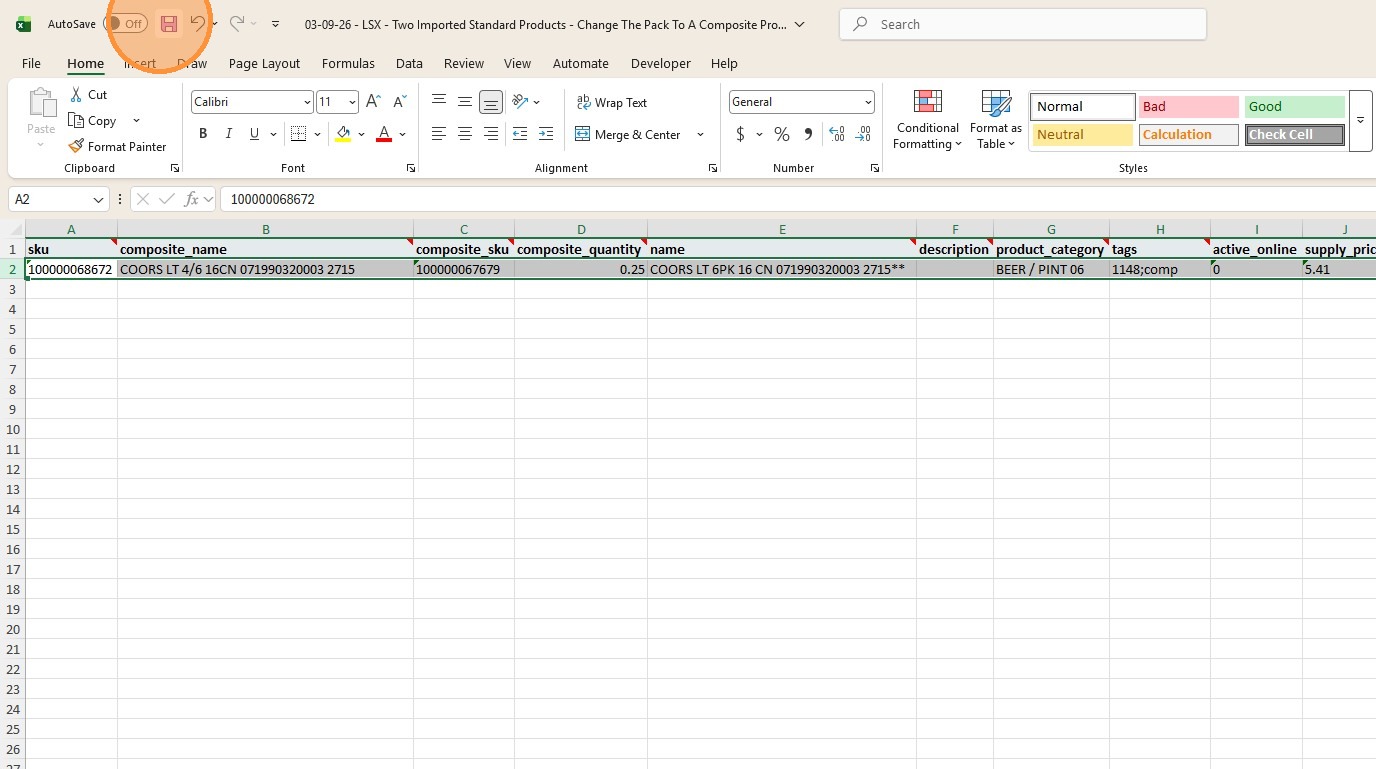Copy the selection with the Copy button
1376x769 pixels.
(x=93, y=120)
